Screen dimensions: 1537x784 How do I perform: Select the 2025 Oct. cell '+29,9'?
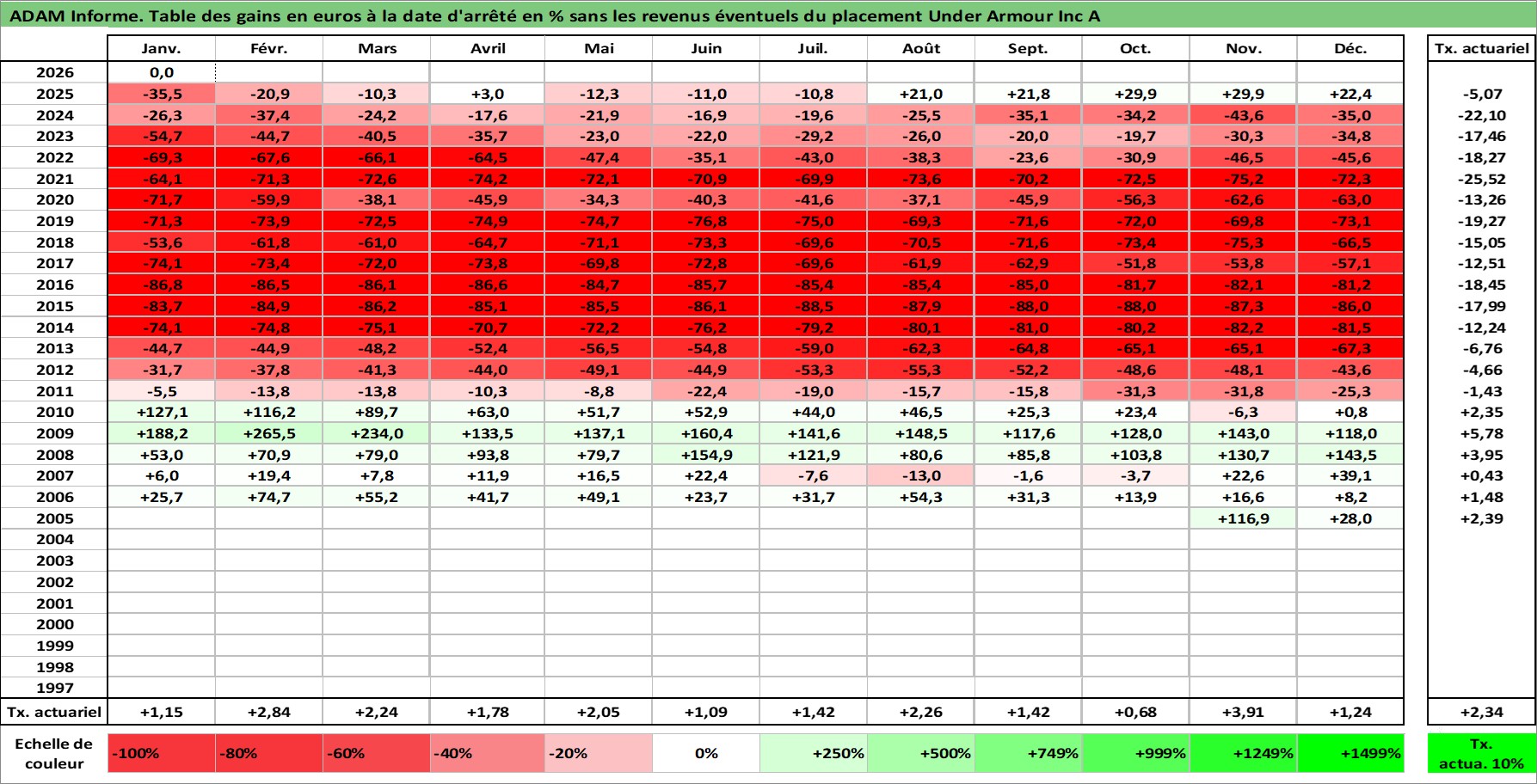[1136, 94]
